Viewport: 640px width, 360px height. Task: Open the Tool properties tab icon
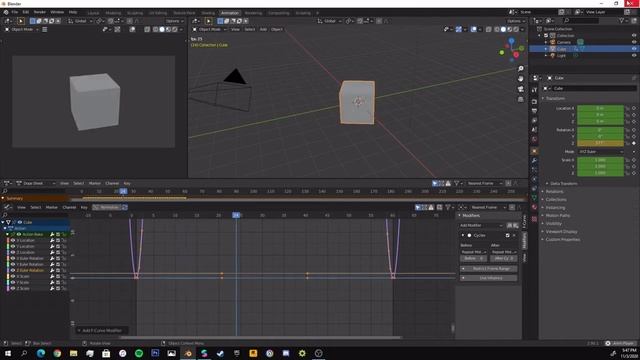534,90
